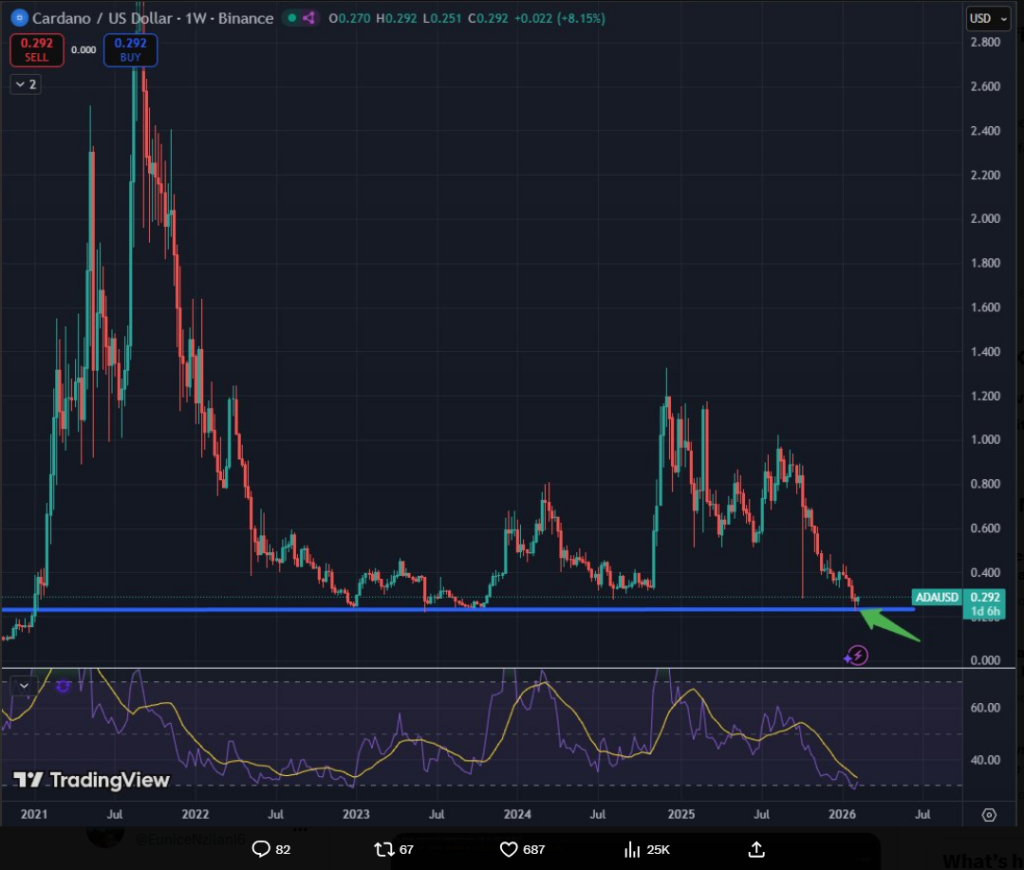Collapse the RSI pane legend chevron
This screenshot has width=1024, height=870.
coord(25,686)
